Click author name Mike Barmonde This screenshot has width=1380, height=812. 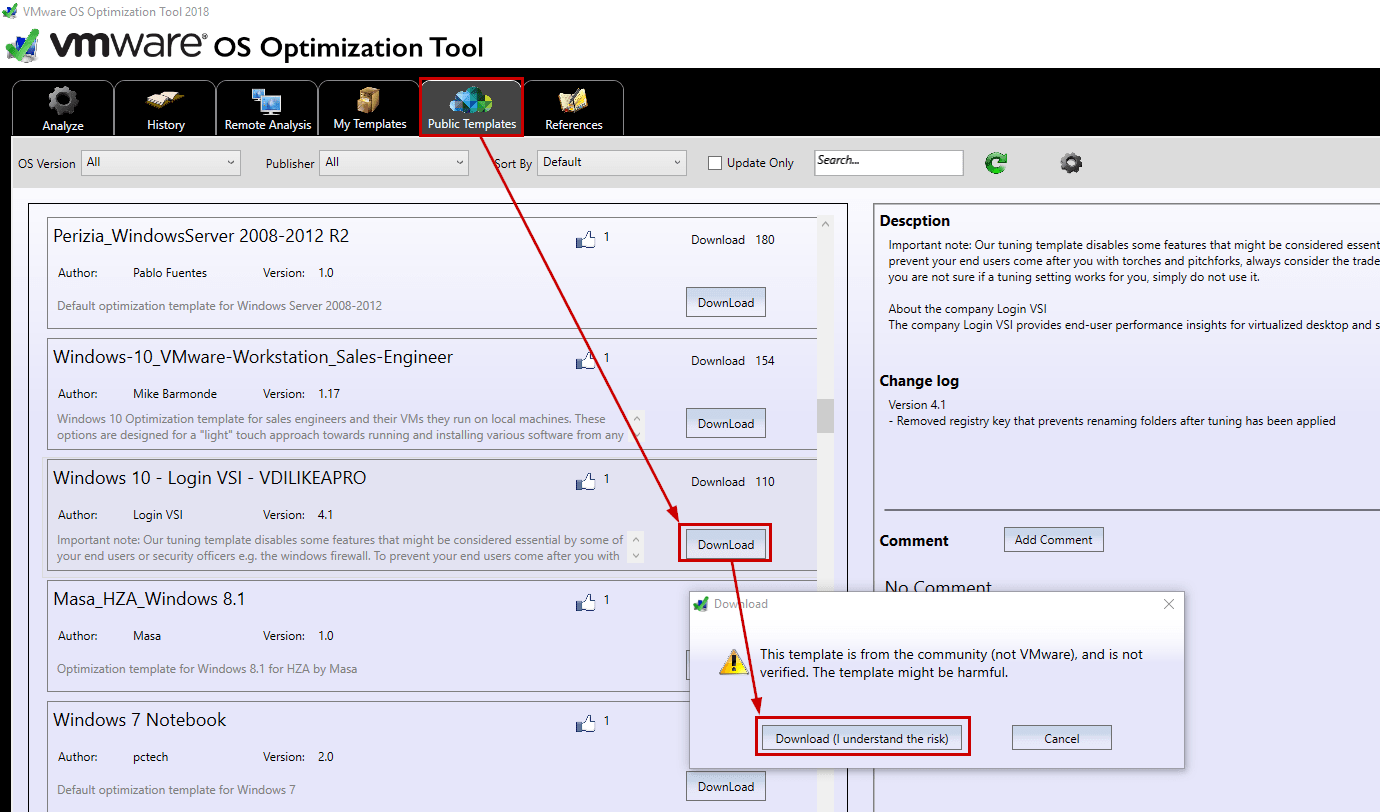pyautogui.click(x=175, y=393)
